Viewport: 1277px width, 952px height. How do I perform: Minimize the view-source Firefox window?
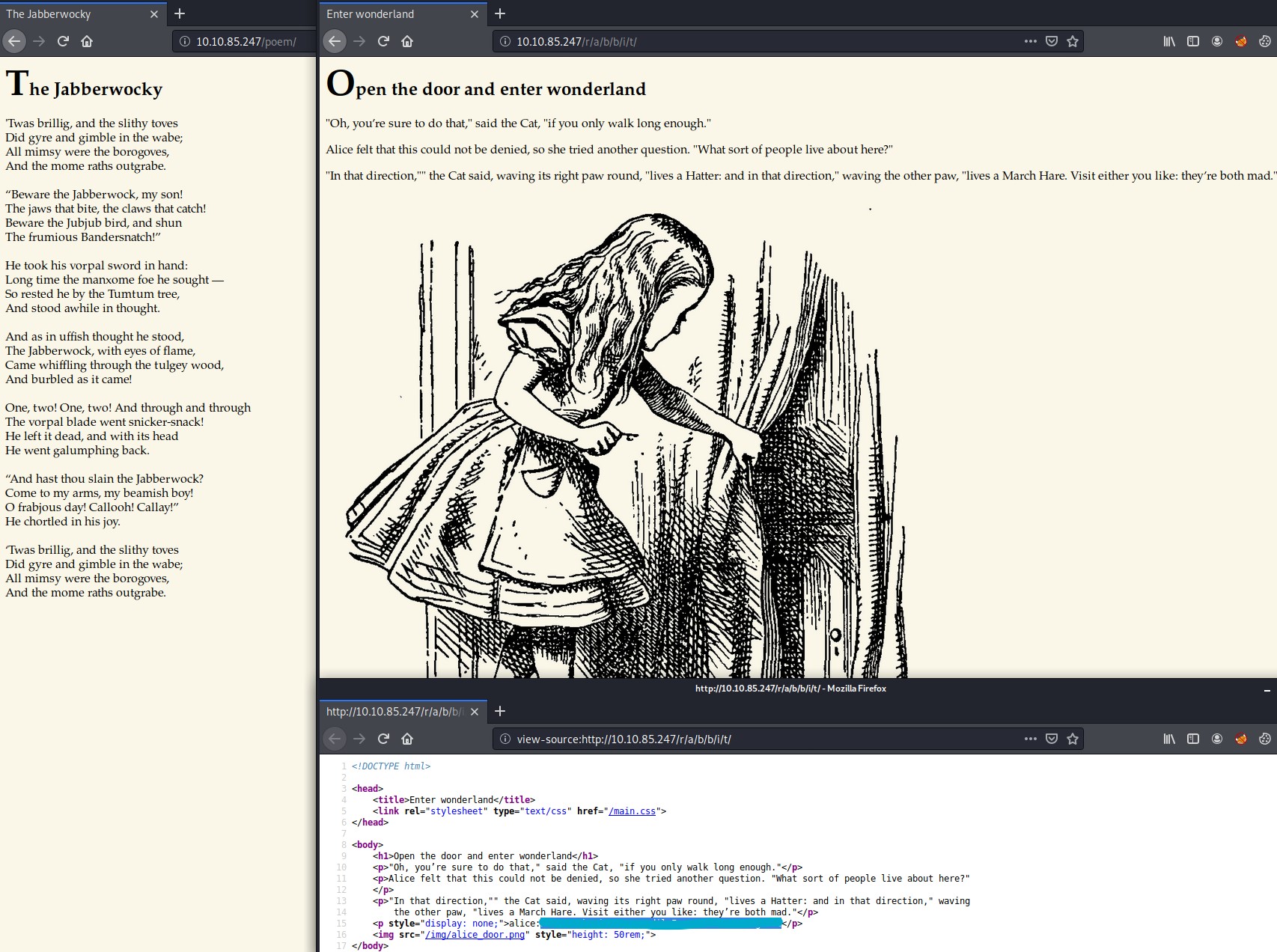coord(1267,689)
